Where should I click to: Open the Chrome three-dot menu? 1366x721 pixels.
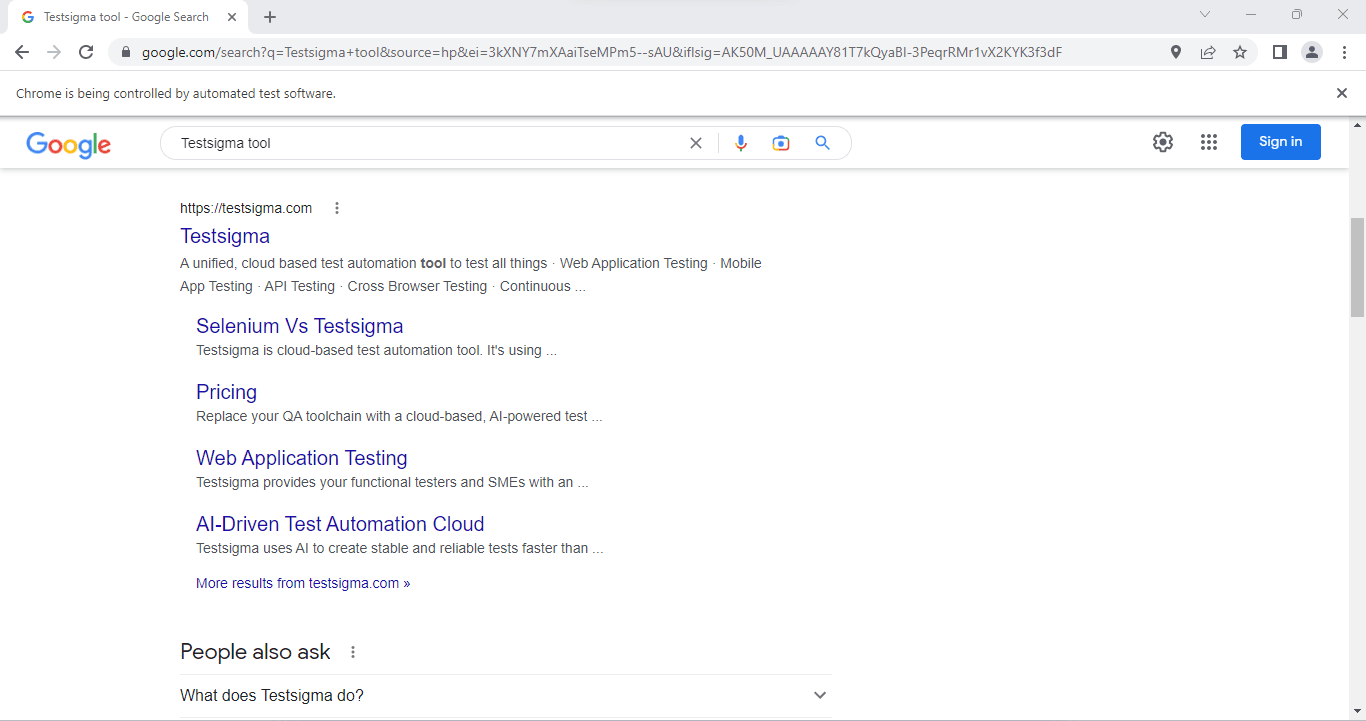pyautogui.click(x=1345, y=52)
